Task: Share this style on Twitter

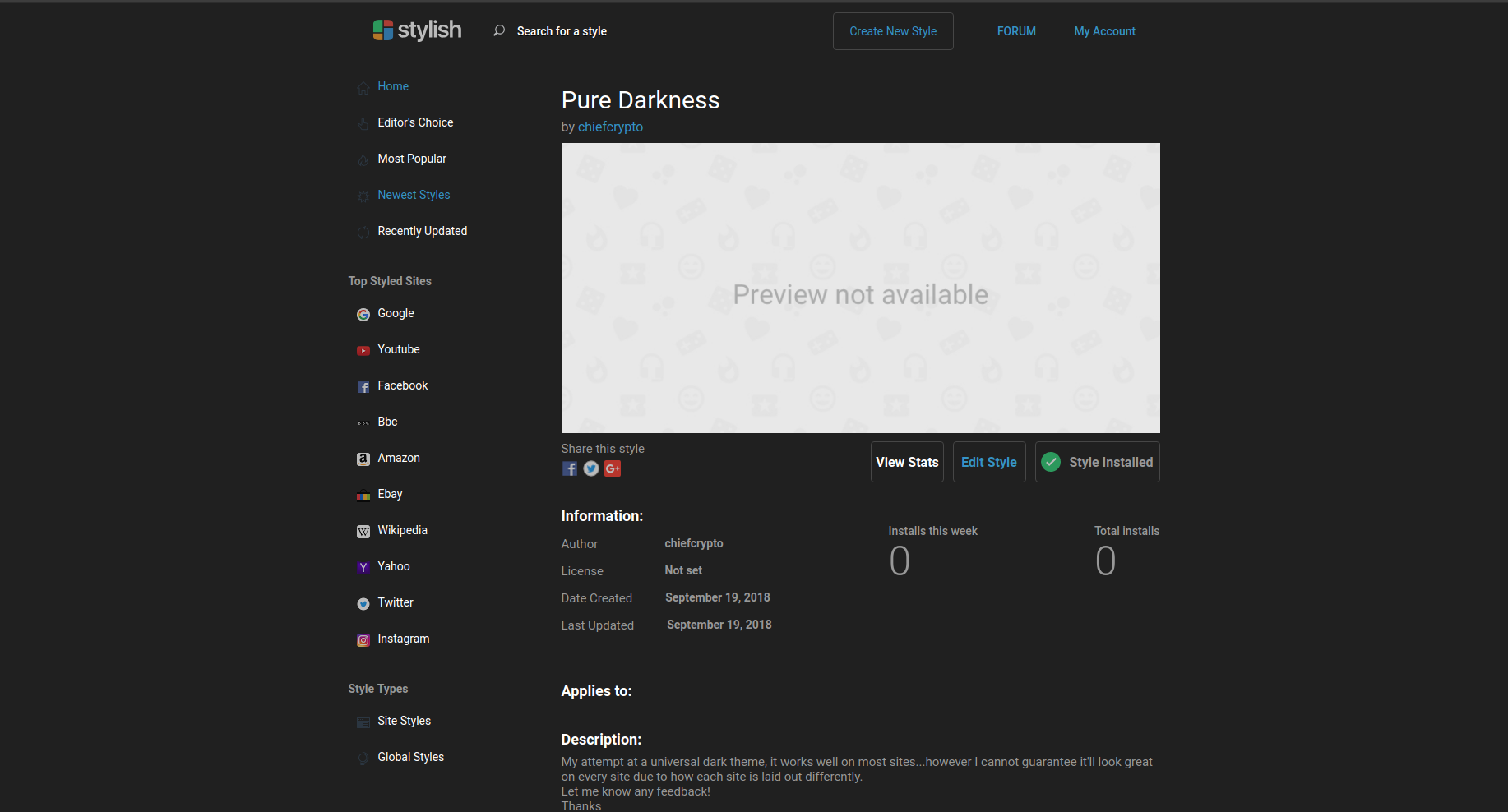Action: click(x=591, y=468)
